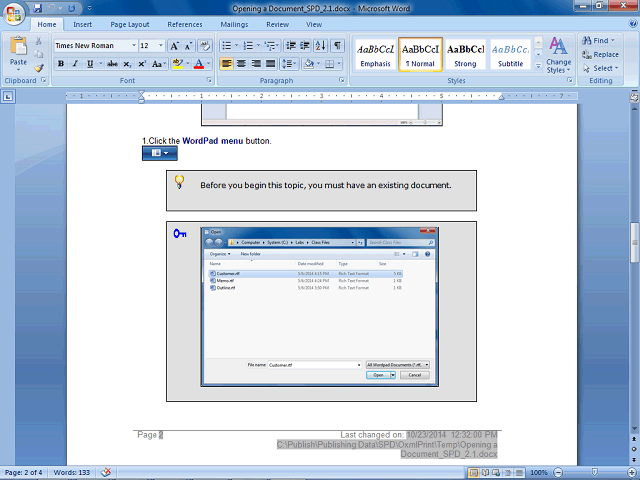Click the Bullets list icon
The width and height of the screenshot is (640, 480).
[227, 46]
